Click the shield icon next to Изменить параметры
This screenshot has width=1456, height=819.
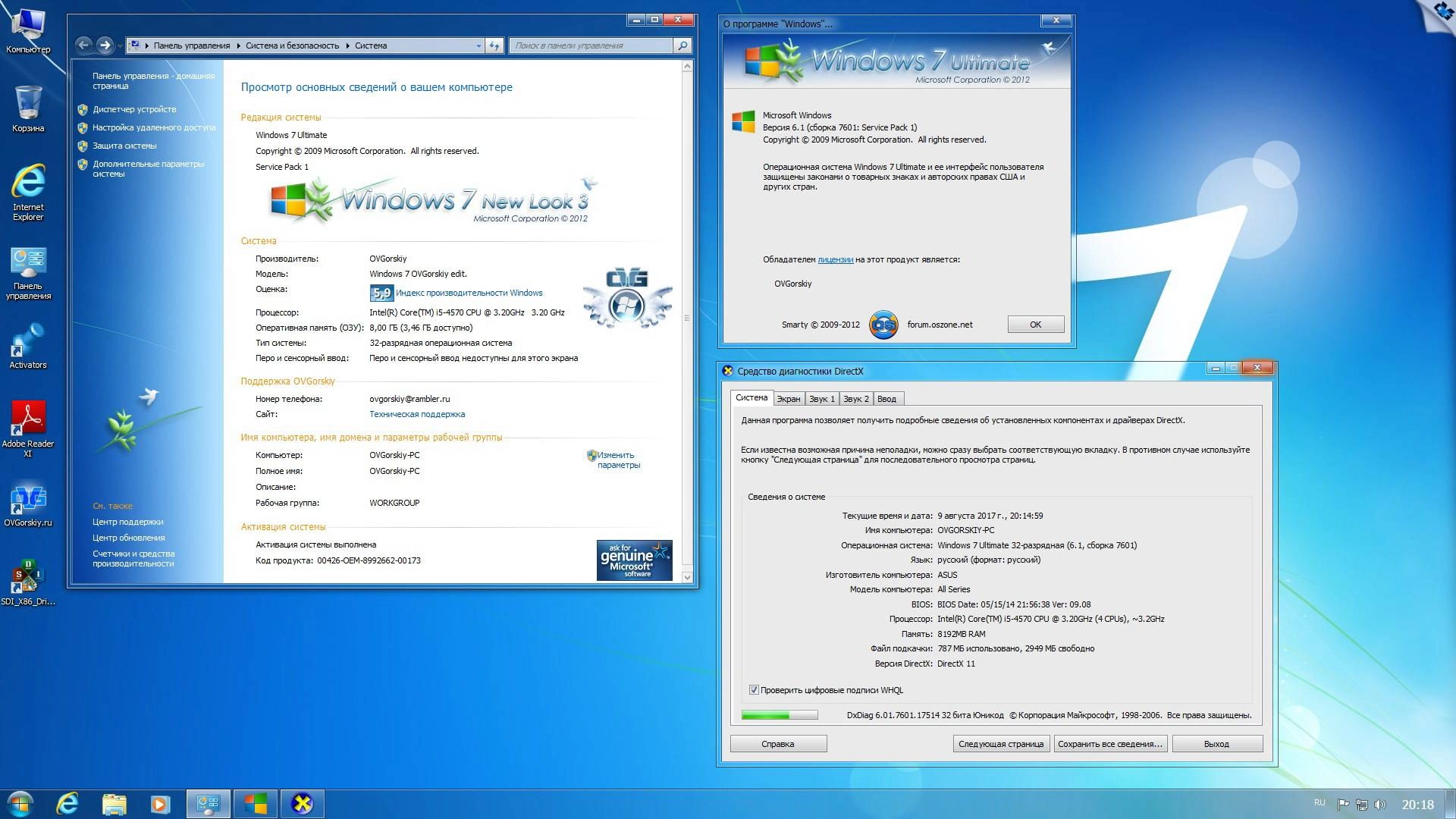[592, 456]
